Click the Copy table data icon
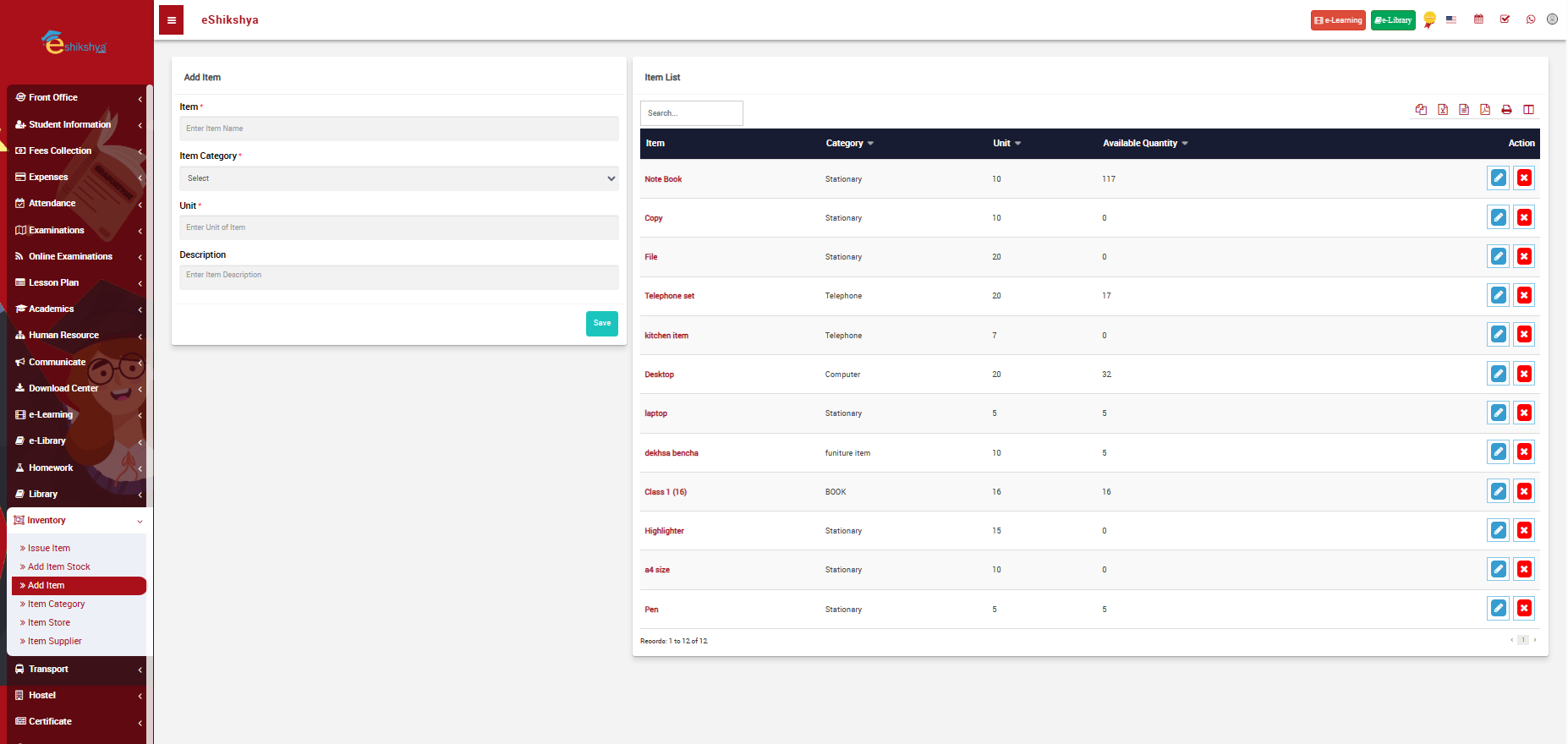This screenshot has width=1568, height=744. [1421, 110]
